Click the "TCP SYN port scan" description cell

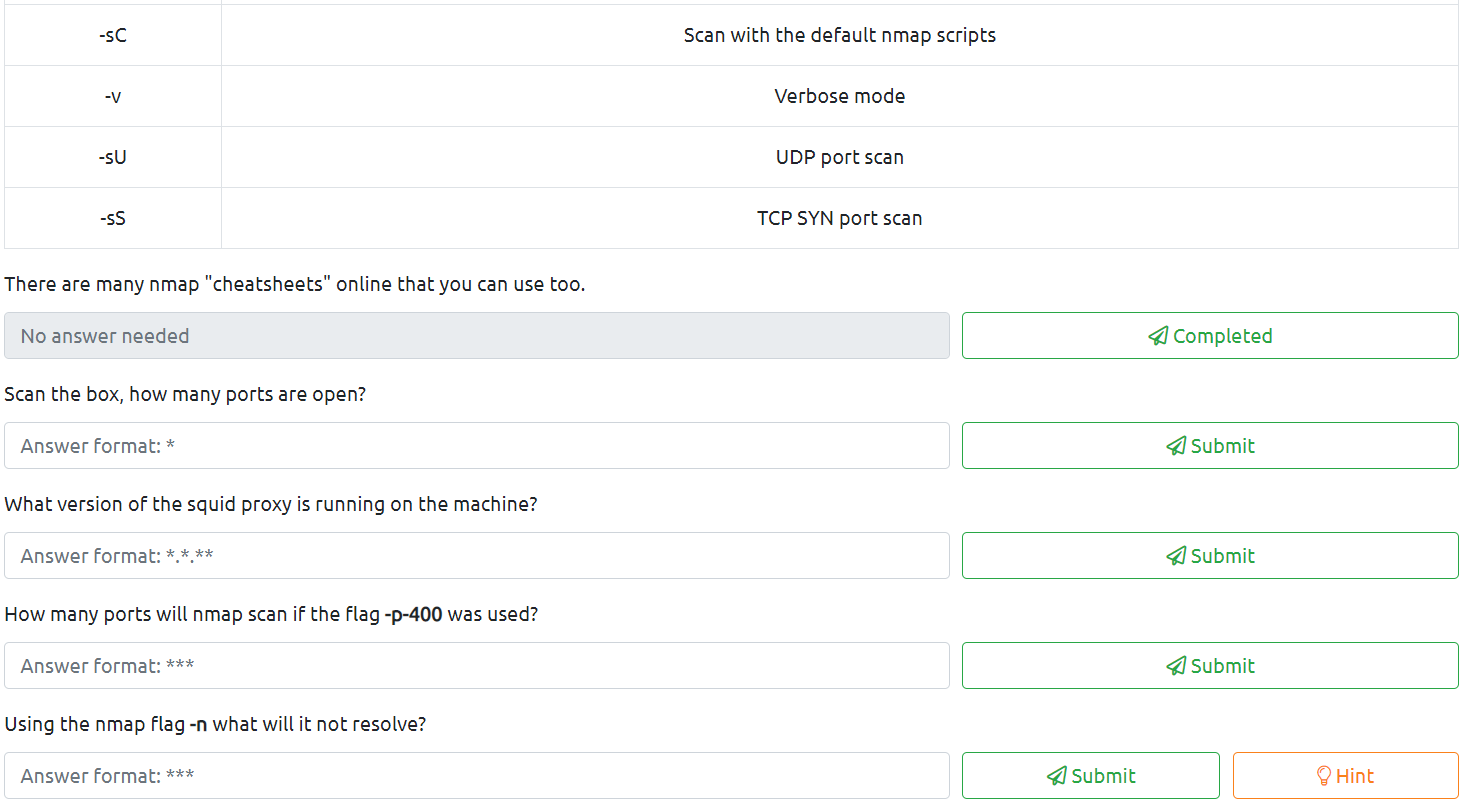[839, 218]
